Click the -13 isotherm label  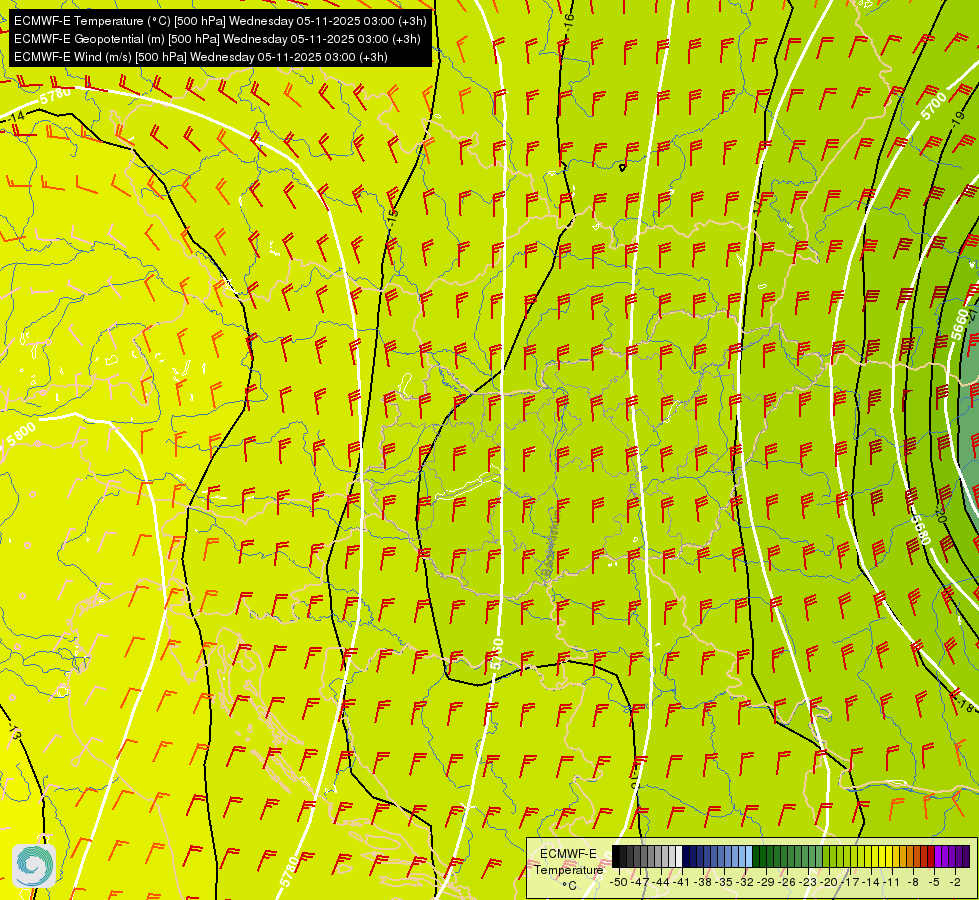coord(14,731)
